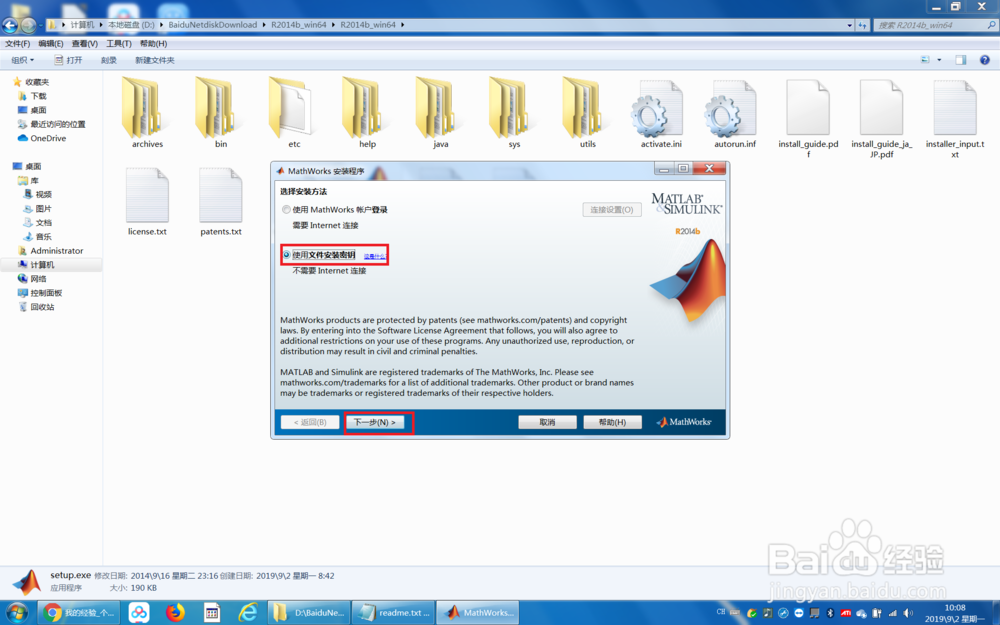Click the change view icon in toolbar
The width and height of the screenshot is (1000, 625).
(925, 60)
